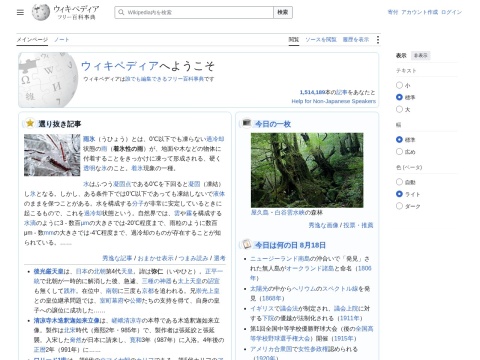This screenshot has height=360, width=480.
Task: Open the 太陽光 link
Action: point(259,289)
